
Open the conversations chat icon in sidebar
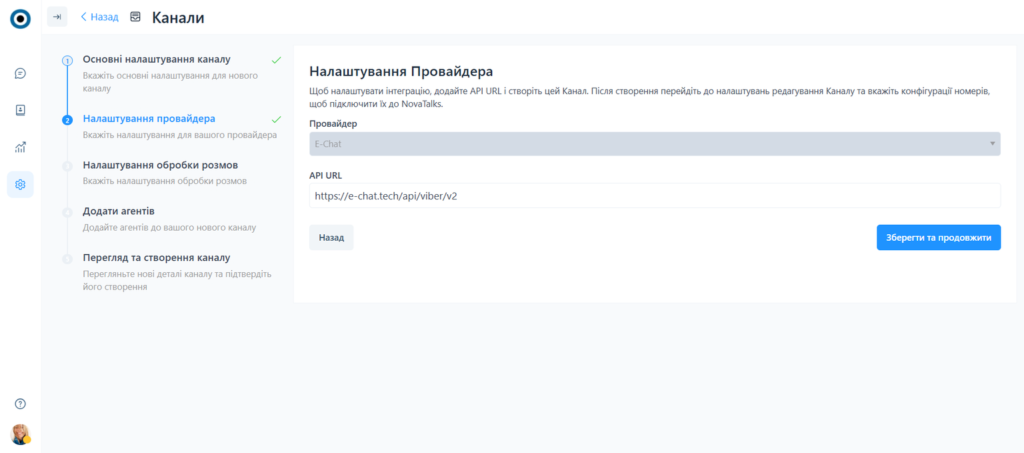tap(20, 73)
